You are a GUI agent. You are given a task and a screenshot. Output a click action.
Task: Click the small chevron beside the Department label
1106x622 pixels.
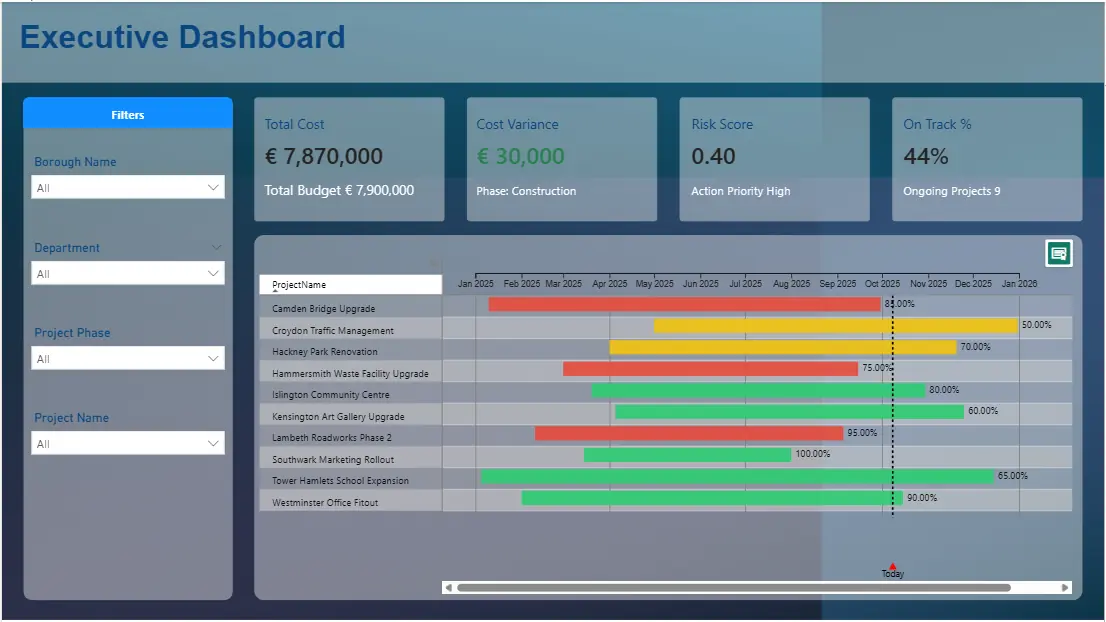[216, 247]
